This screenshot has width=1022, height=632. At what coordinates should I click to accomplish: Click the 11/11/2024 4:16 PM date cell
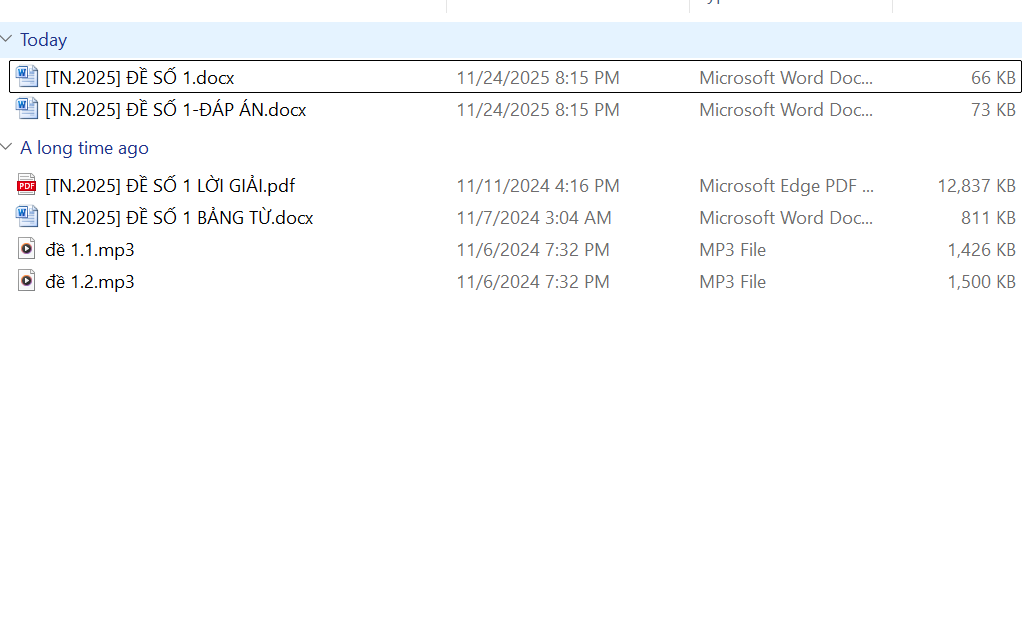click(538, 185)
